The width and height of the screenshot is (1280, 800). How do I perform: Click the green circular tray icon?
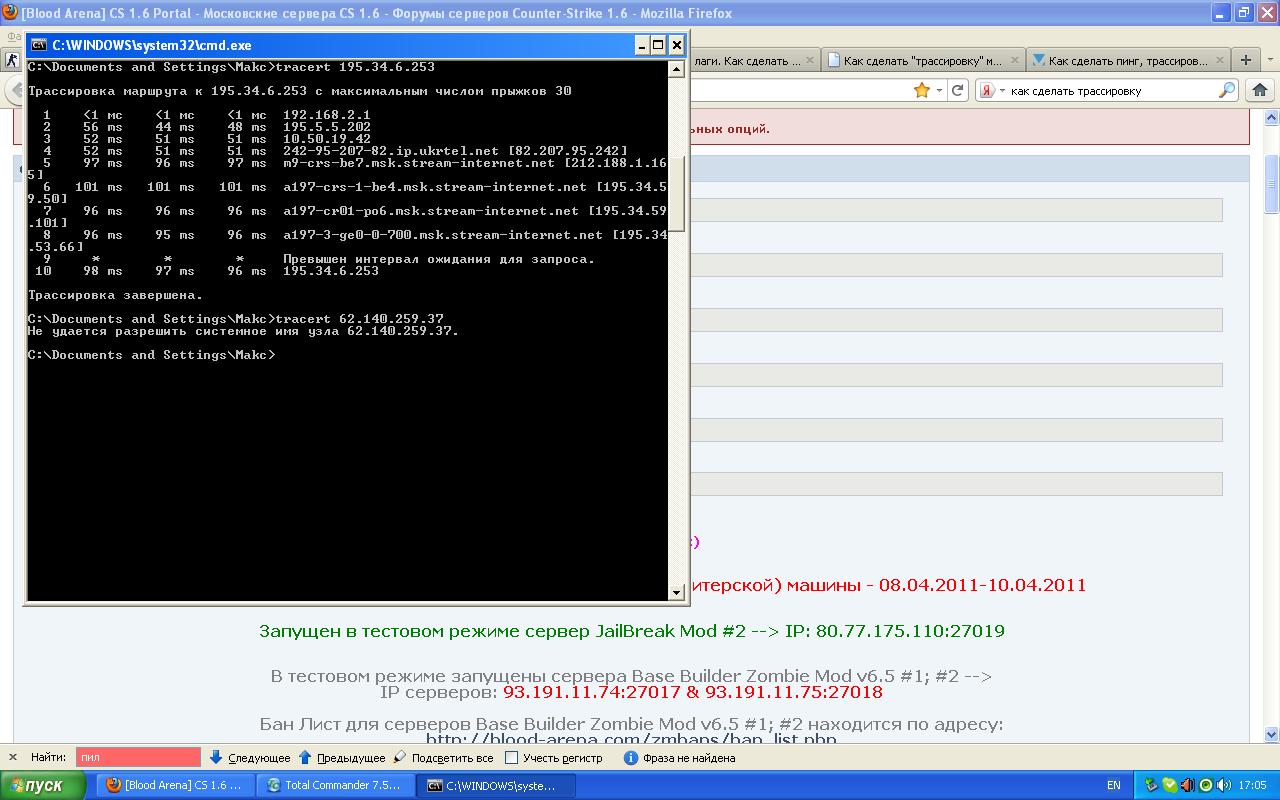[1206, 785]
